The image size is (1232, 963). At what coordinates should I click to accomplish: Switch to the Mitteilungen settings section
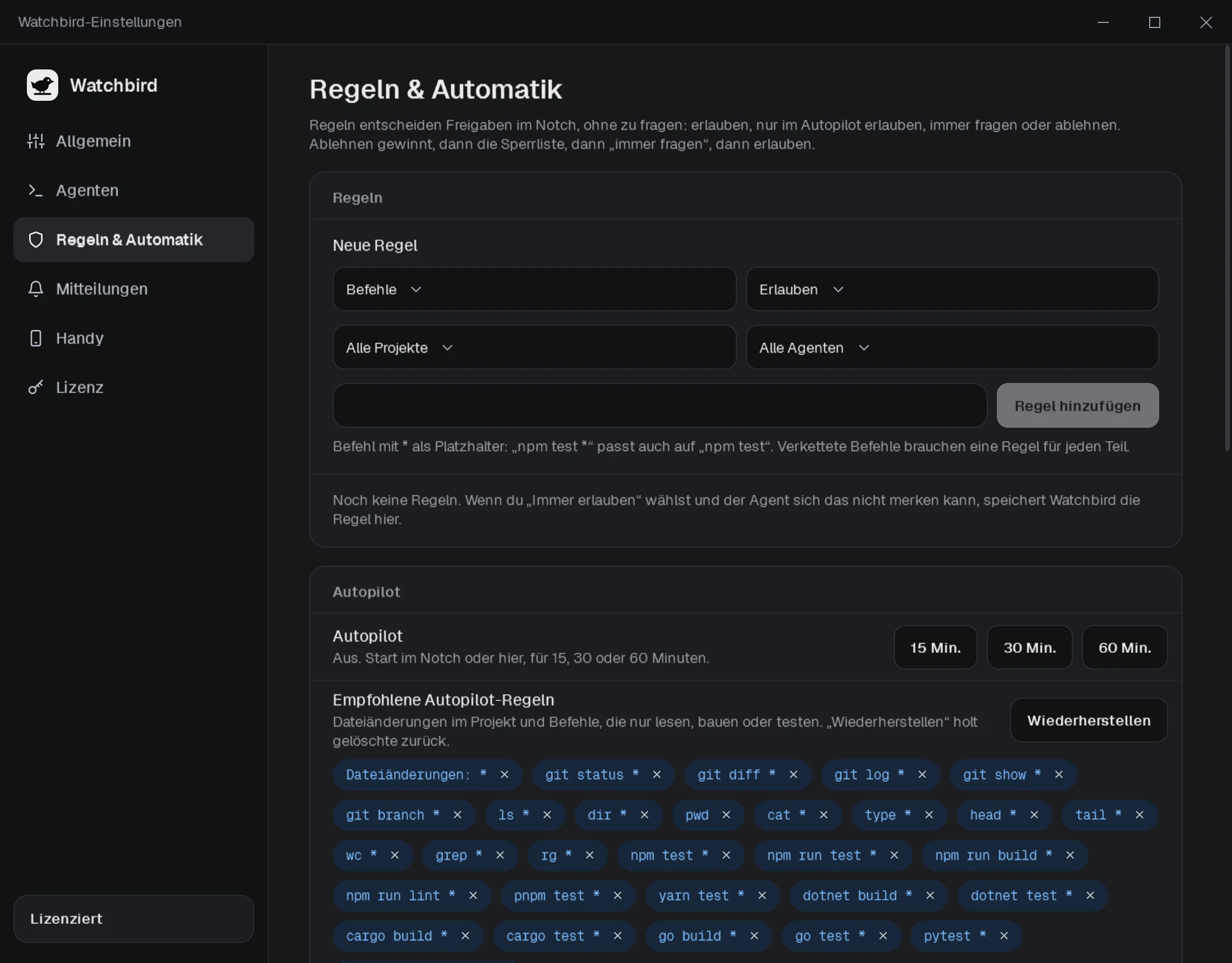(134, 289)
